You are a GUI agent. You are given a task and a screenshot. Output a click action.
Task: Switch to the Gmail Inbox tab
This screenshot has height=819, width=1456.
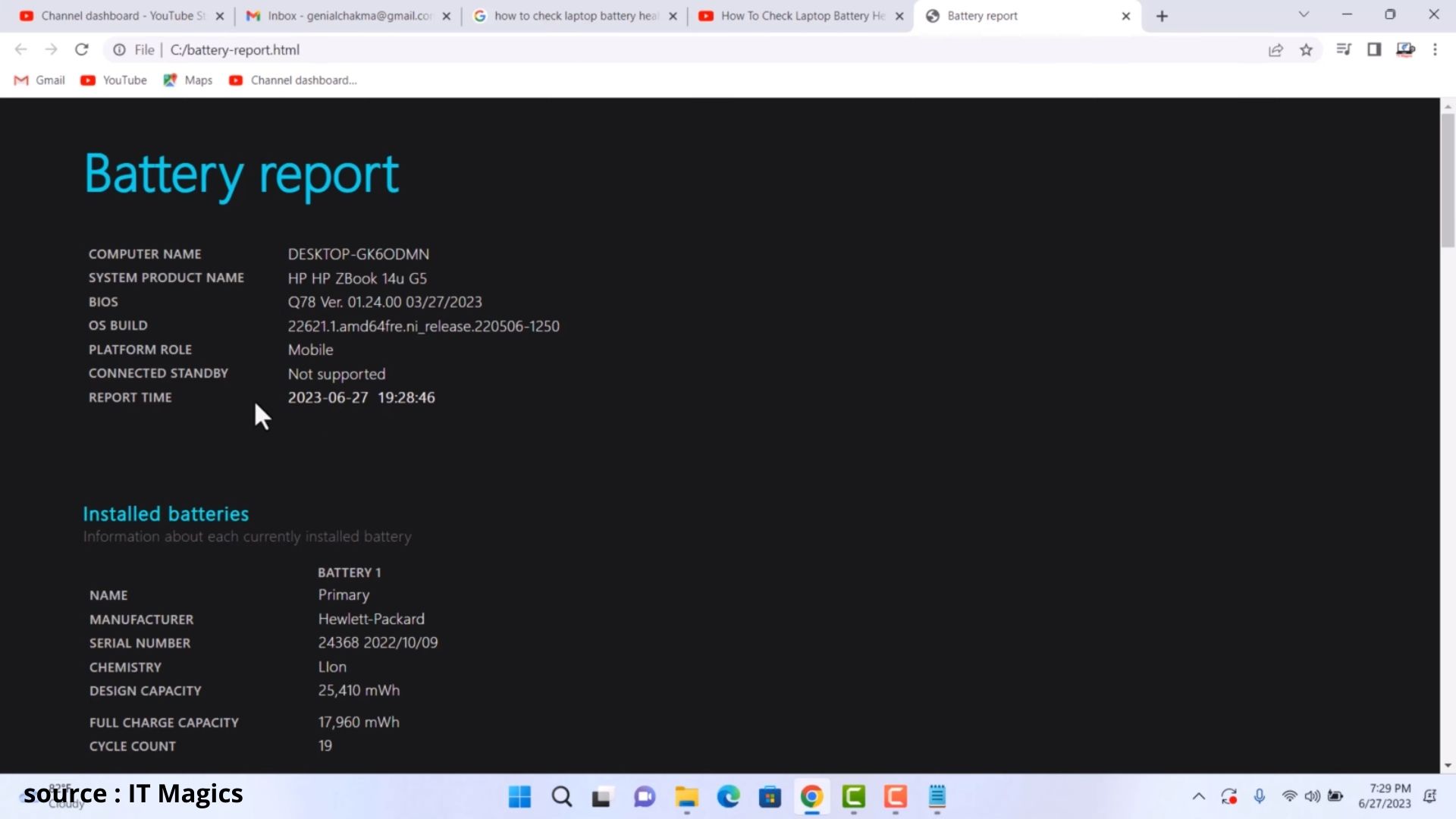349,16
